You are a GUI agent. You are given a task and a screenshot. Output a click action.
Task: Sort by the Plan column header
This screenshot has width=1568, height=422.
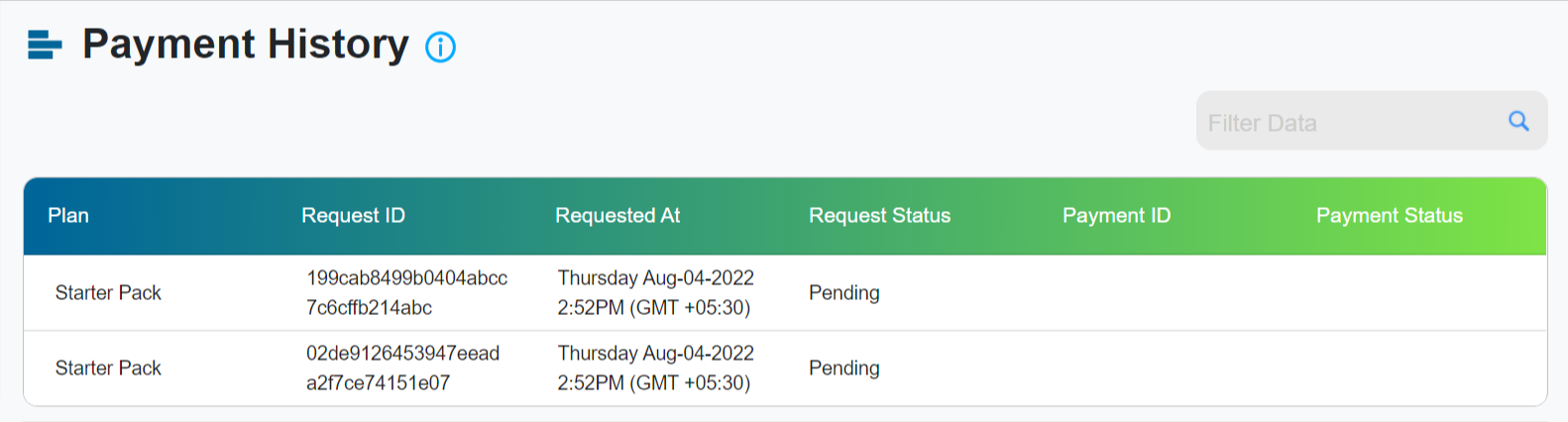coord(68,215)
